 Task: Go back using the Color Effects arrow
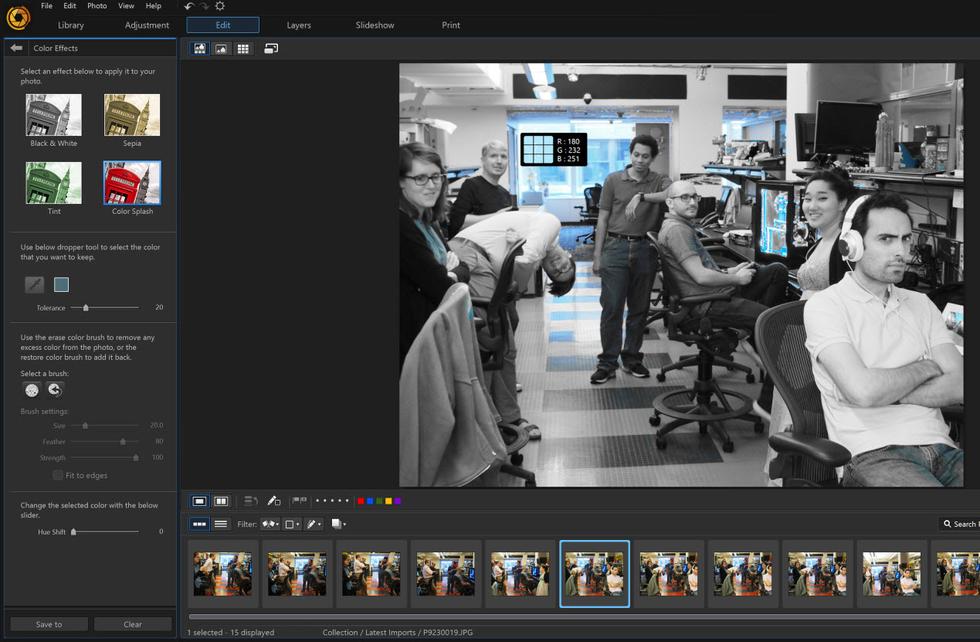click(x=16, y=48)
